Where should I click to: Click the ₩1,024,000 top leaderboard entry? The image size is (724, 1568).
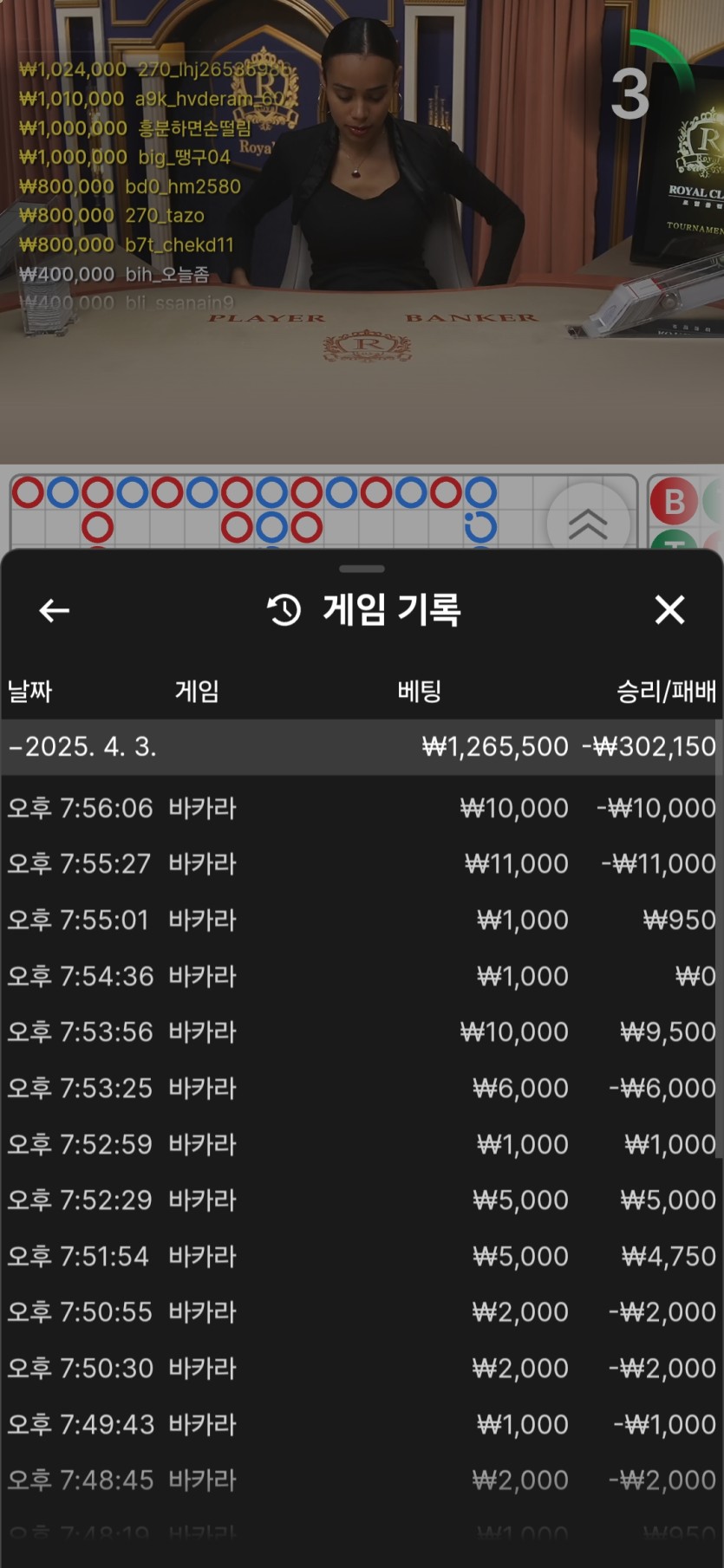(156, 69)
